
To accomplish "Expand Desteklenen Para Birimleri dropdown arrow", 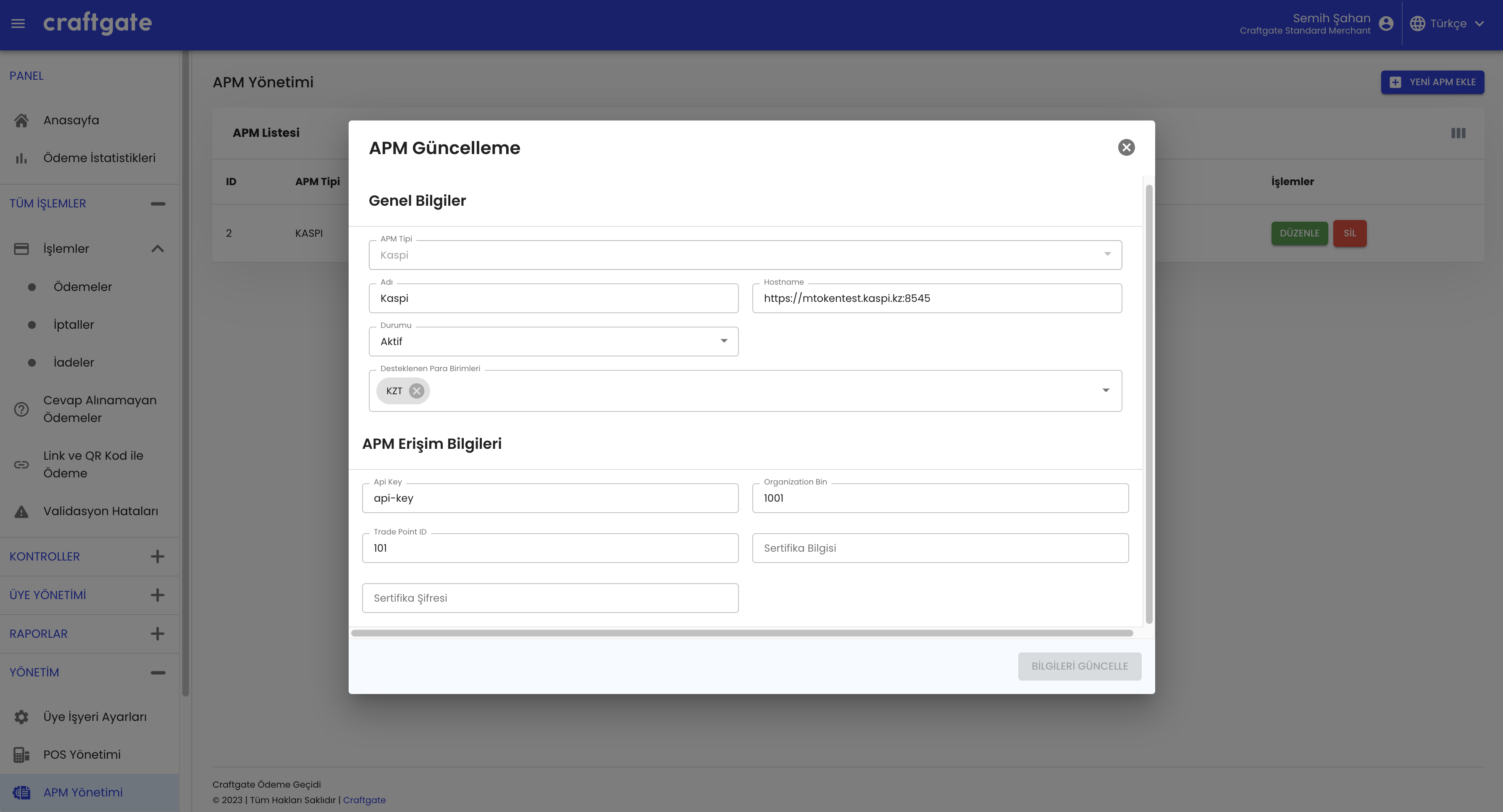I will tap(1106, 390).
